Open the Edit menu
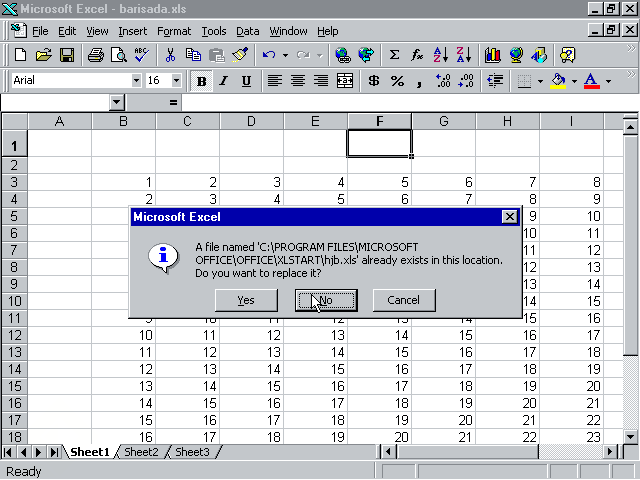 [67, 31]
